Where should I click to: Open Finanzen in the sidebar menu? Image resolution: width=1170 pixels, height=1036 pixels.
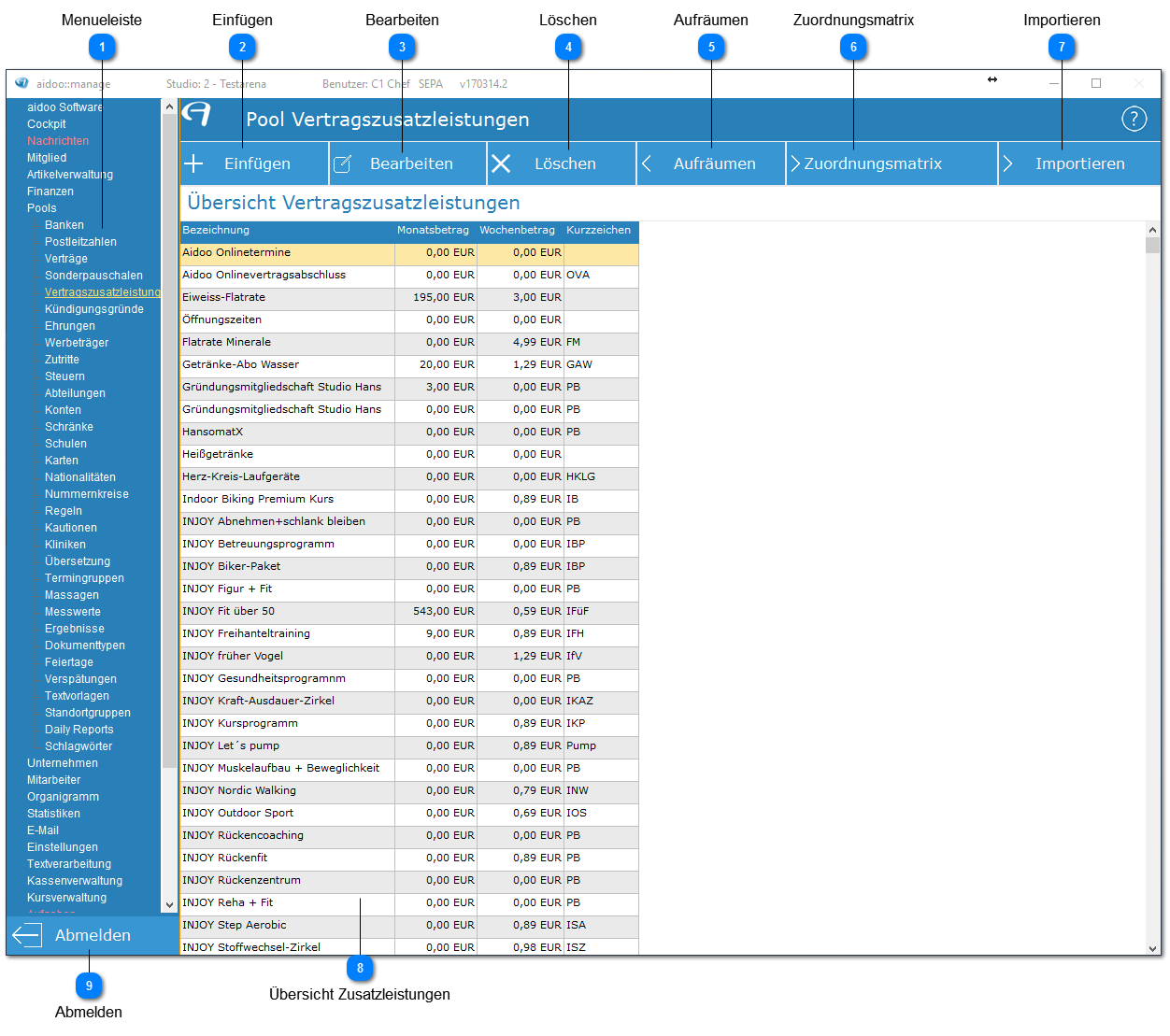[50, 192]
